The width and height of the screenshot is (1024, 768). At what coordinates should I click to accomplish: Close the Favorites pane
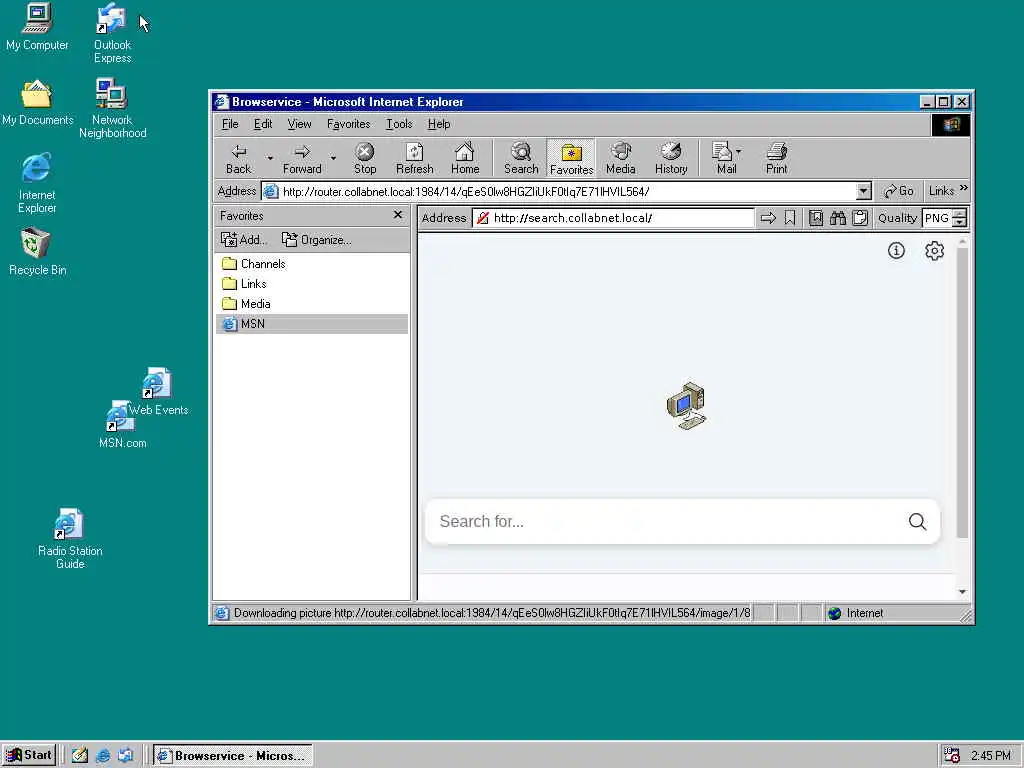point(398,215)
